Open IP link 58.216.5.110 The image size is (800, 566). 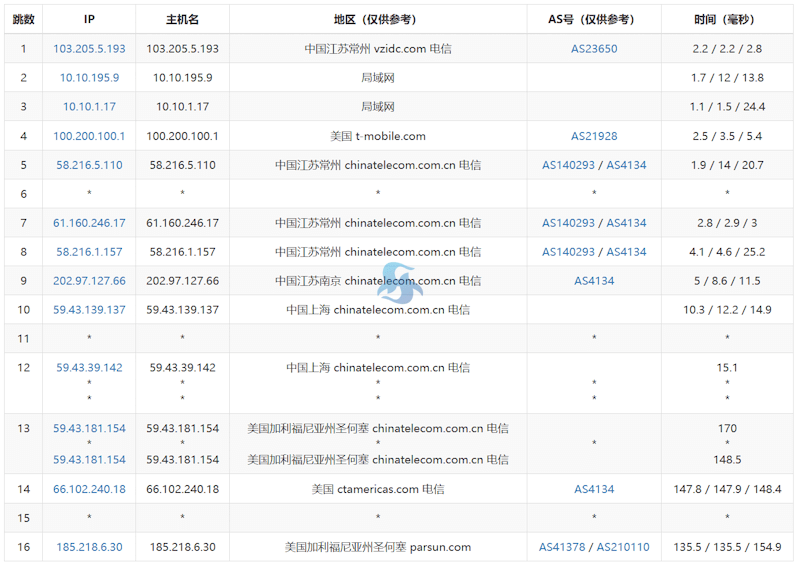pos(89,165)
